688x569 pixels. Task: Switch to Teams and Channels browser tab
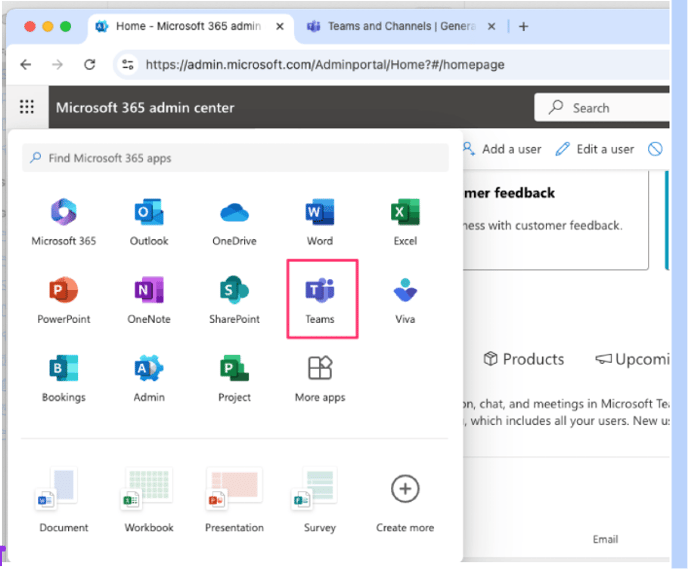pyautogui.click(x=401, y=26)
